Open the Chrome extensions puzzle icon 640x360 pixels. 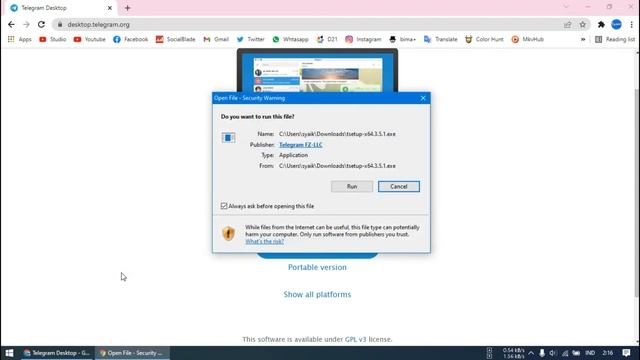(601, 24)
